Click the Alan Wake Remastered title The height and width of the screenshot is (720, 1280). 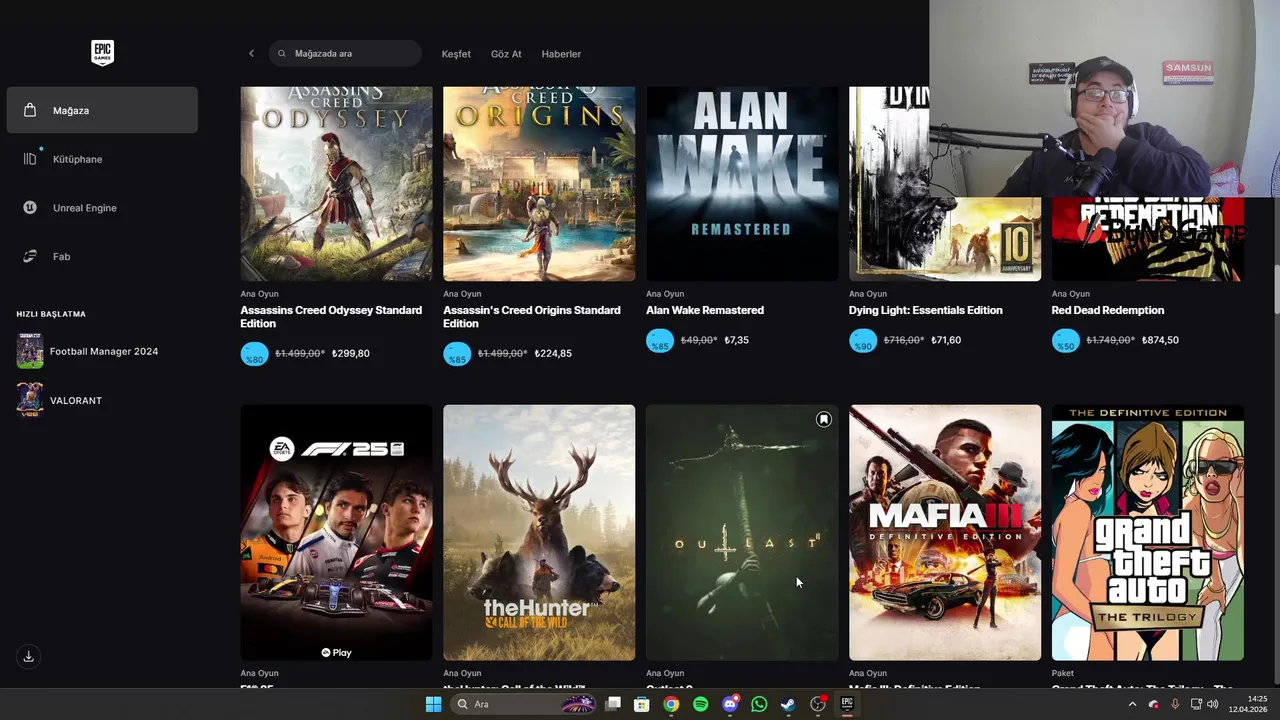click(x=705, y=310)
